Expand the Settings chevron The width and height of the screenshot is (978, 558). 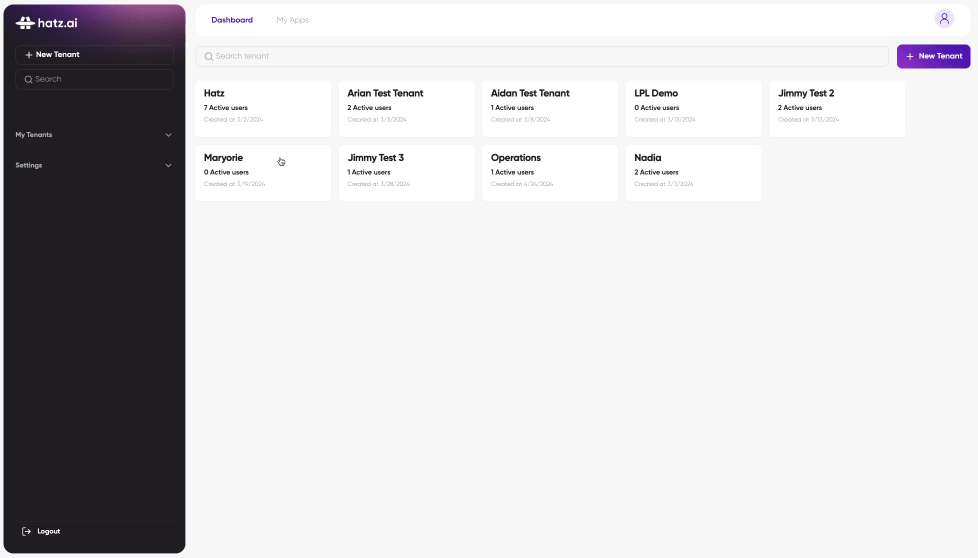pos(168,165)
